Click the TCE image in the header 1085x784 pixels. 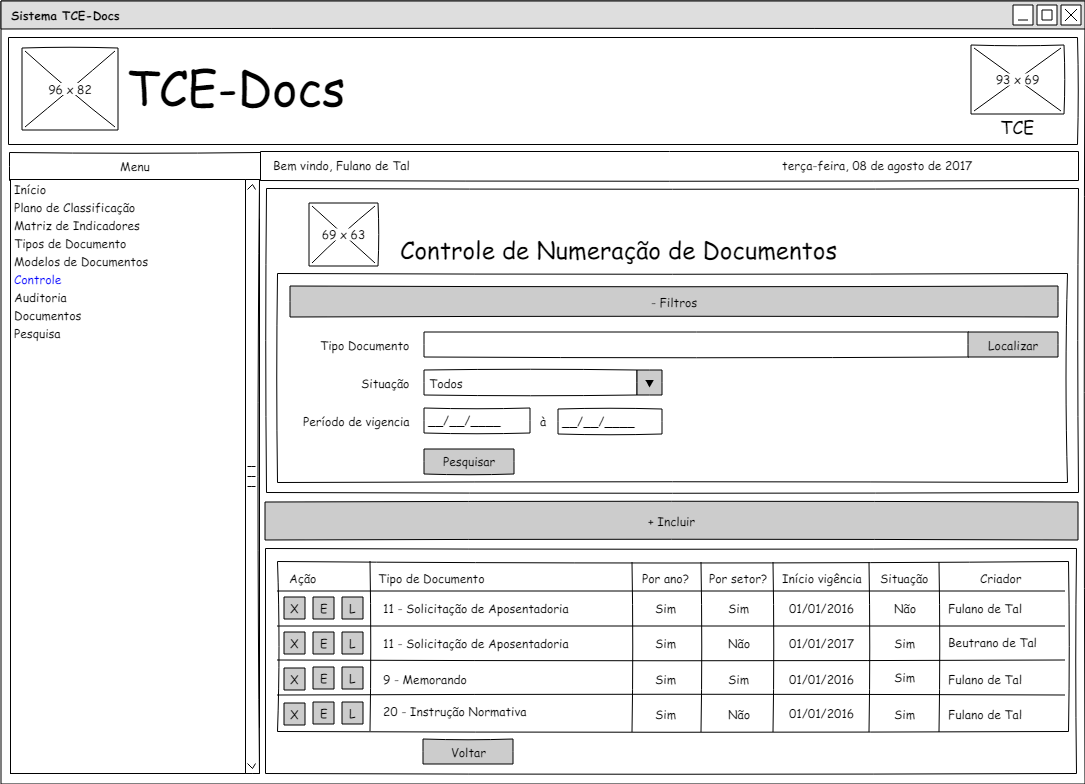1017,80
